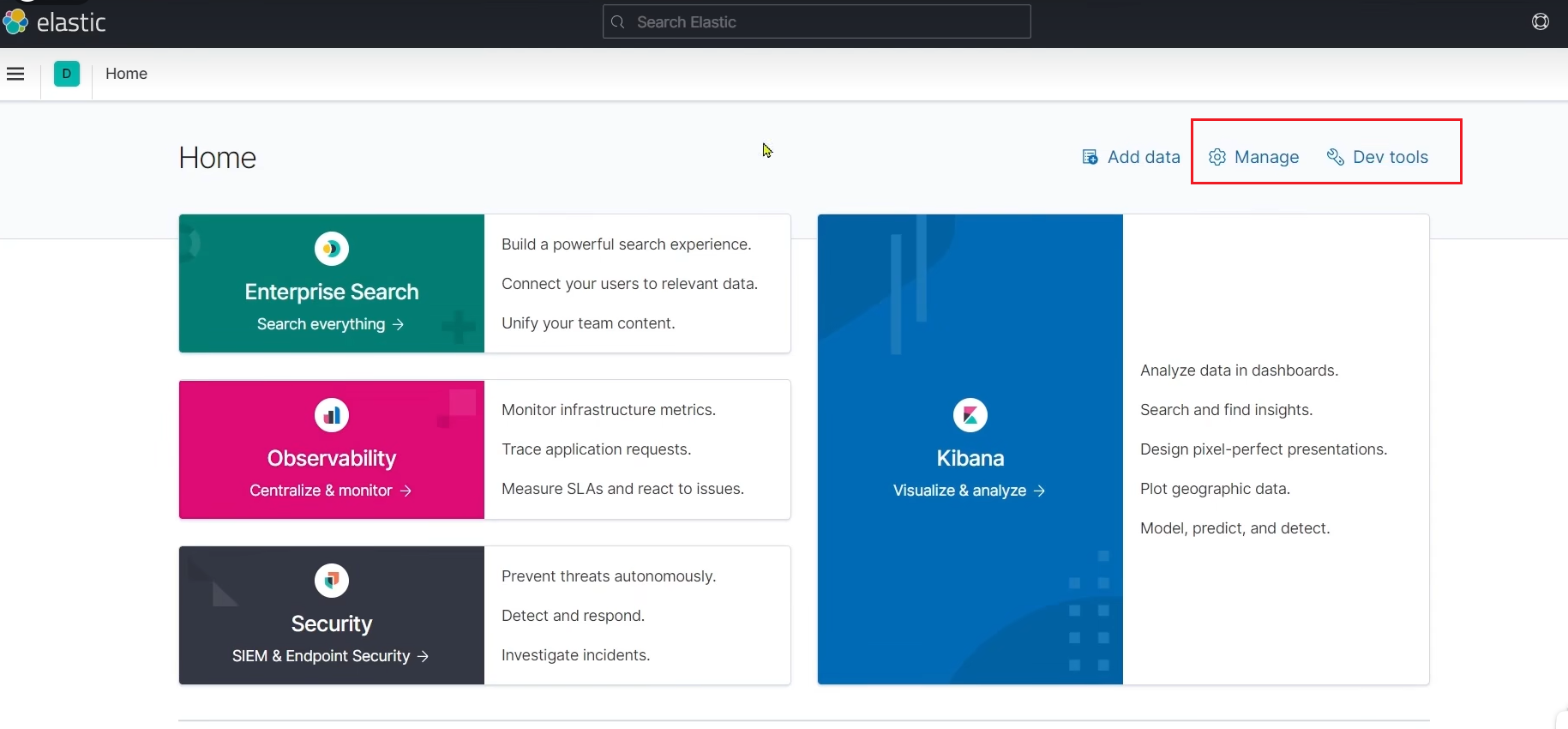Click 'Prevent threats autonomously.' text
Viewport: 1568px width, 729px height.
(609, 576)
